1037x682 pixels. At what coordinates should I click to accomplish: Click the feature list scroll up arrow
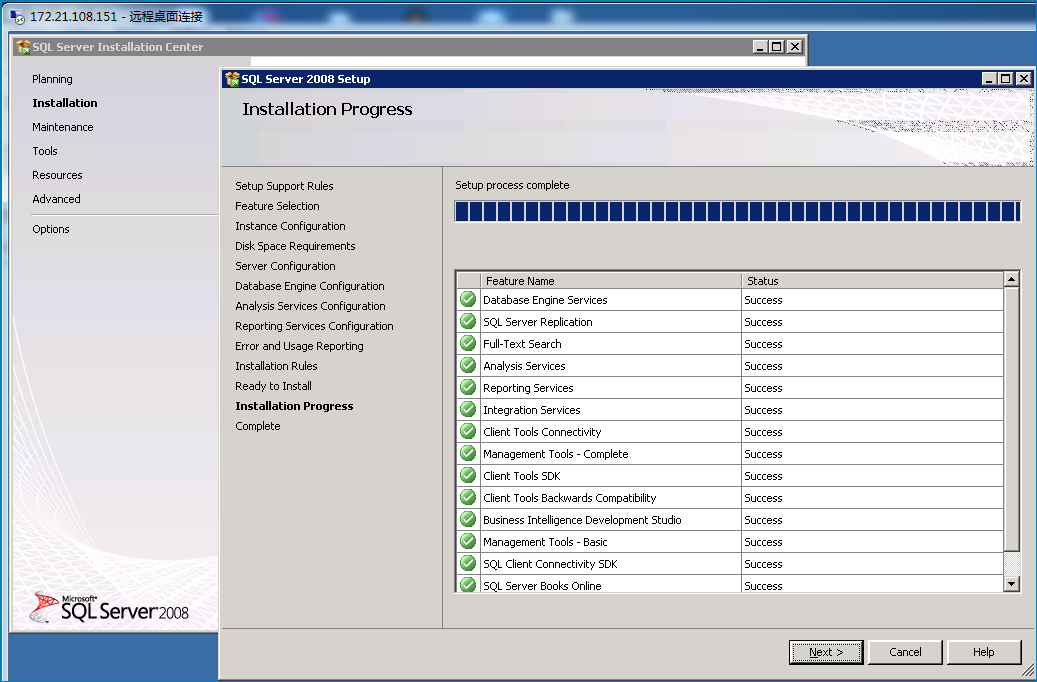pos(1011,279)
